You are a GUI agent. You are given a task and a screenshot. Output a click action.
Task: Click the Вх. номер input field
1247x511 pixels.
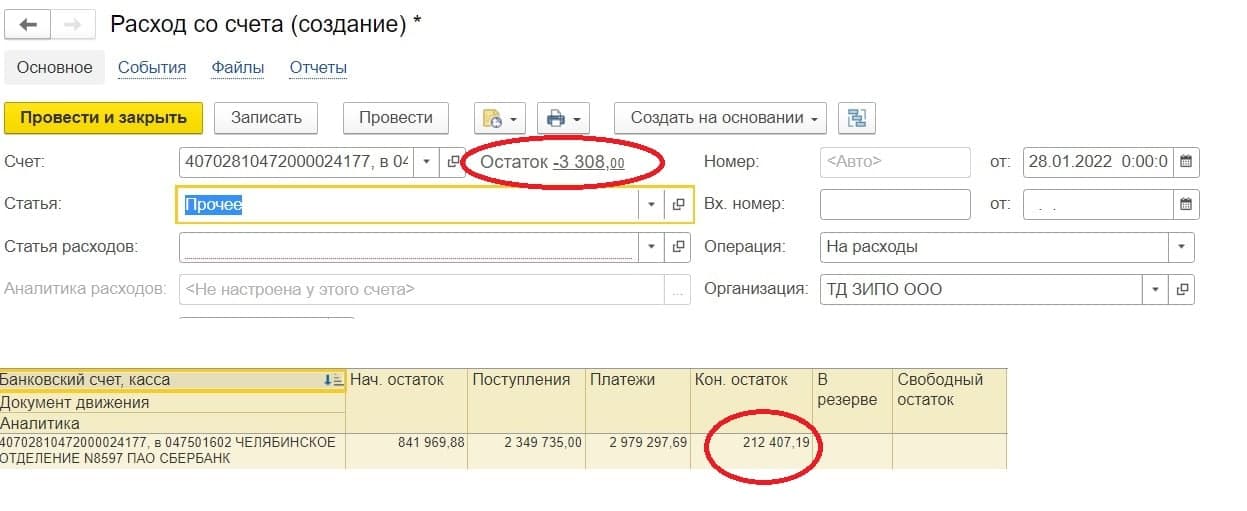[x=894, y=204]
